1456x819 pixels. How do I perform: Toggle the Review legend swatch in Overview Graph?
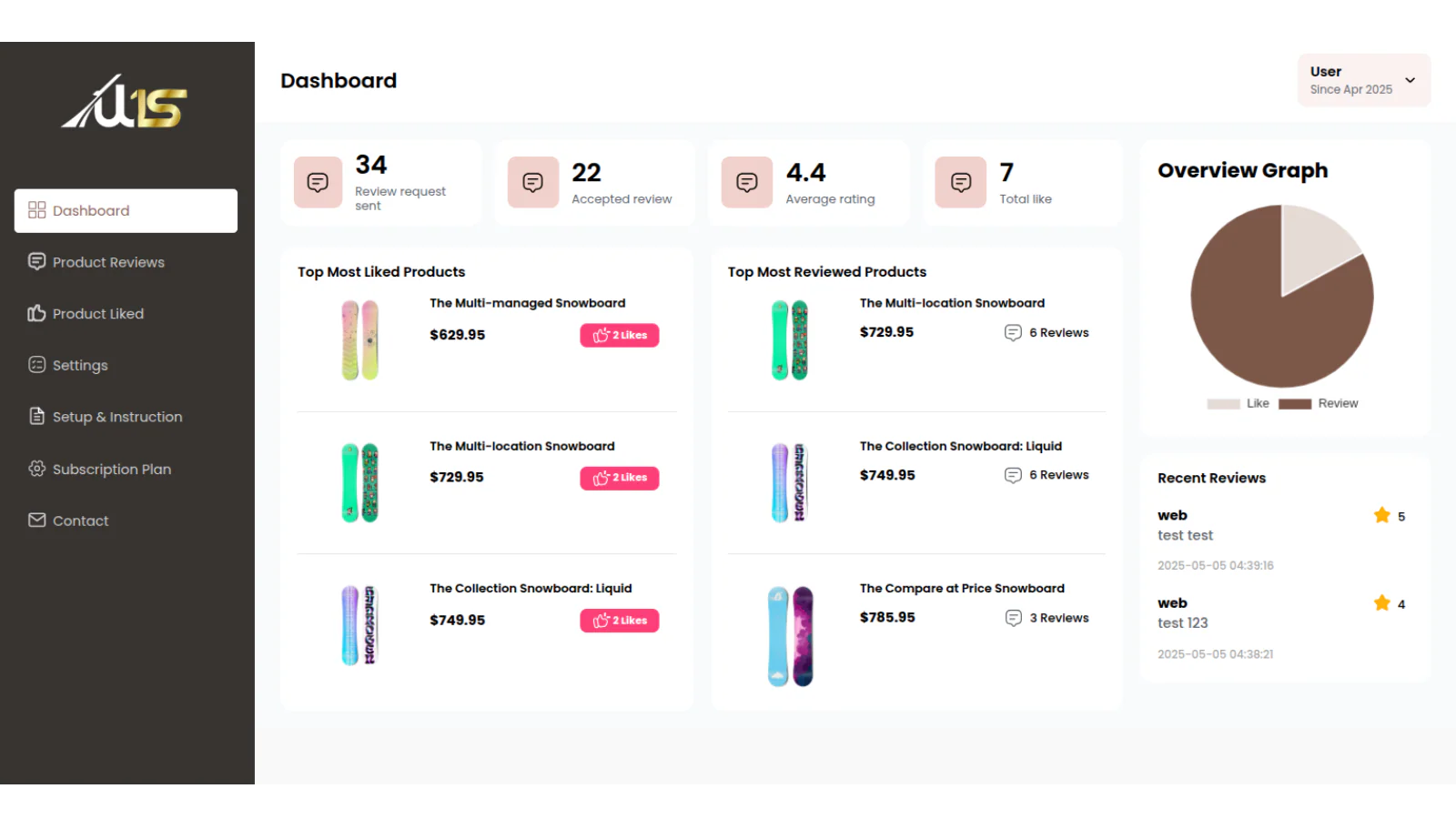1294,404
